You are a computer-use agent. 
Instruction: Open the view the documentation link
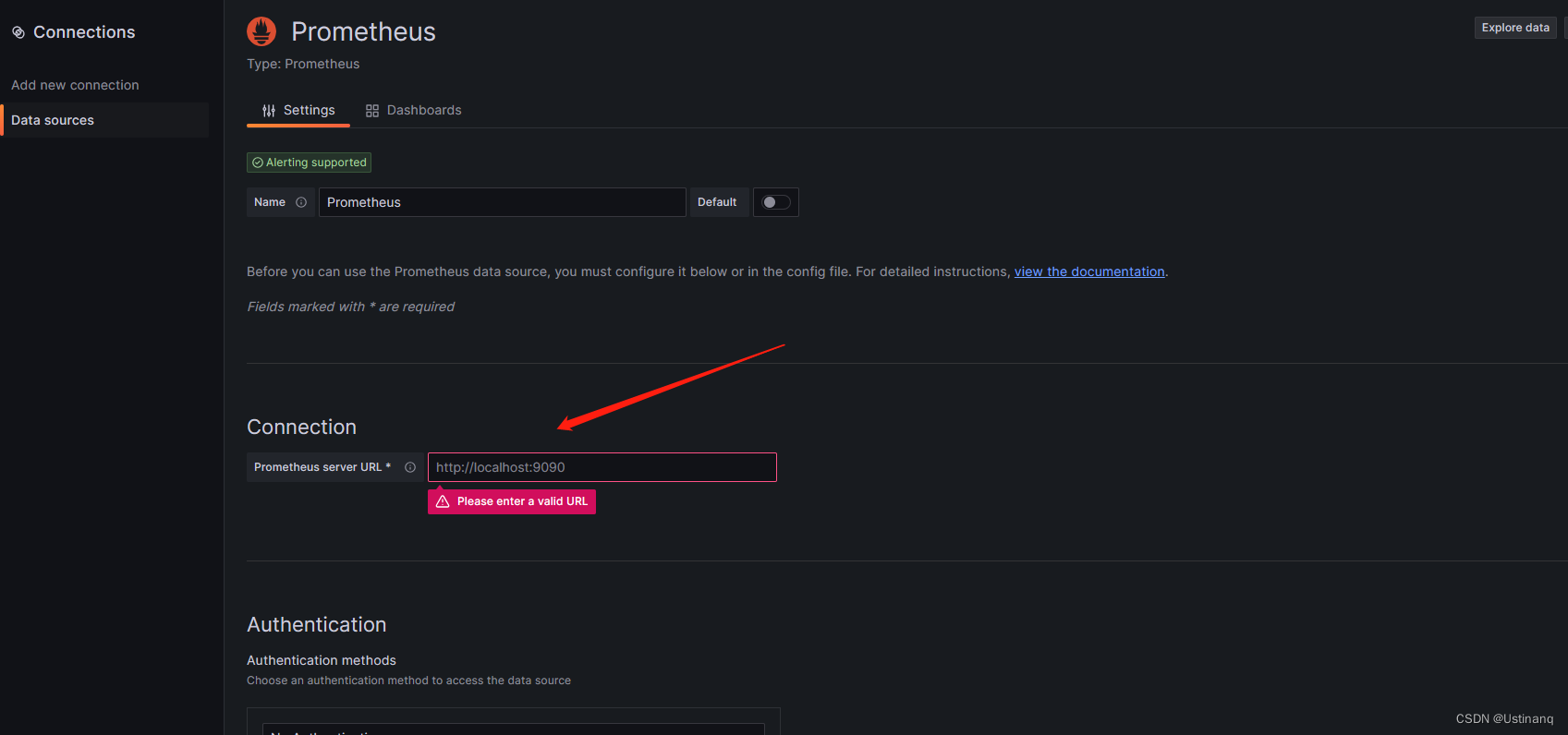pos(1089,271)
